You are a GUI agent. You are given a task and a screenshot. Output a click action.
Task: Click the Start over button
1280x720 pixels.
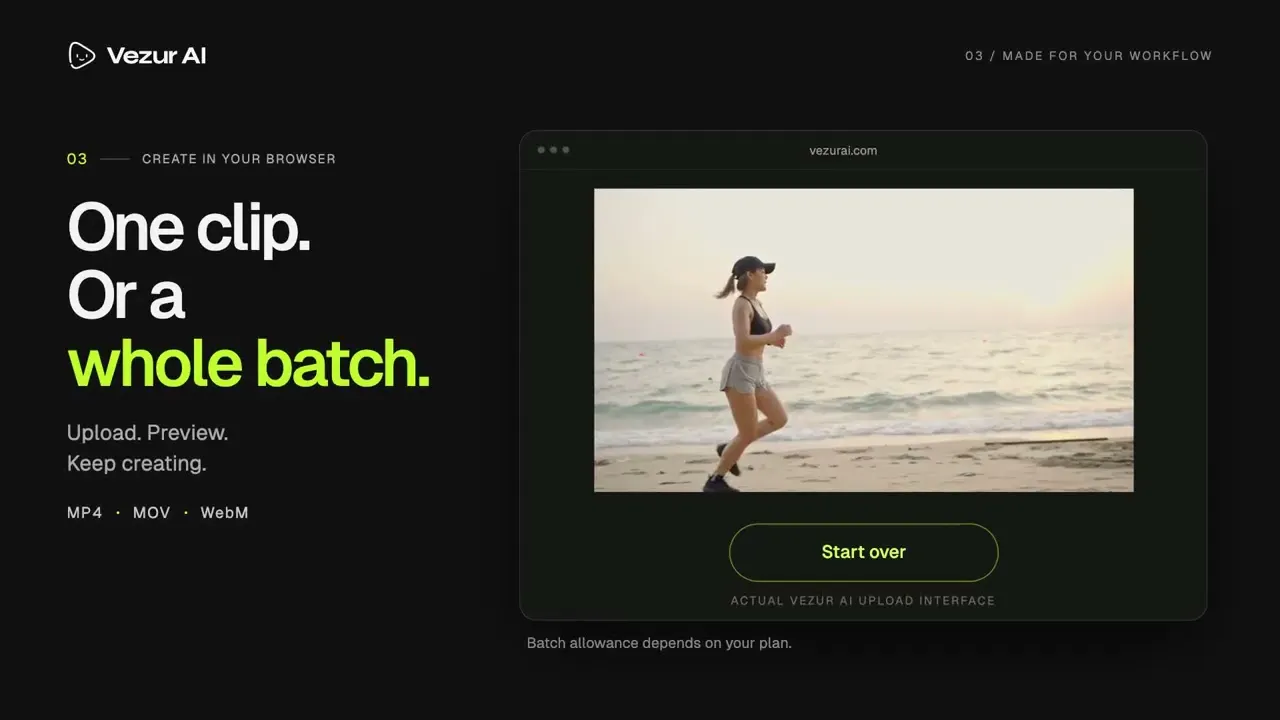click(864, 552)
